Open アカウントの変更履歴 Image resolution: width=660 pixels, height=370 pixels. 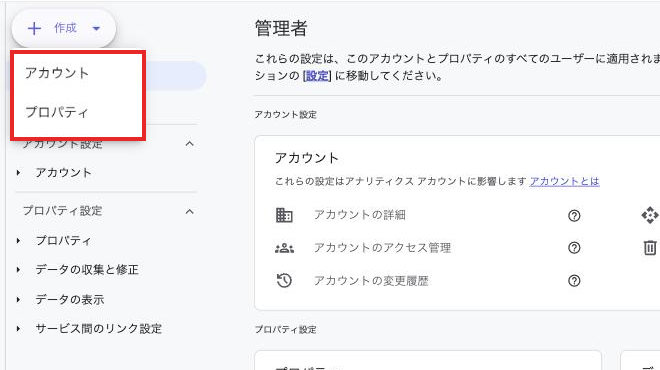pos(371,281)
